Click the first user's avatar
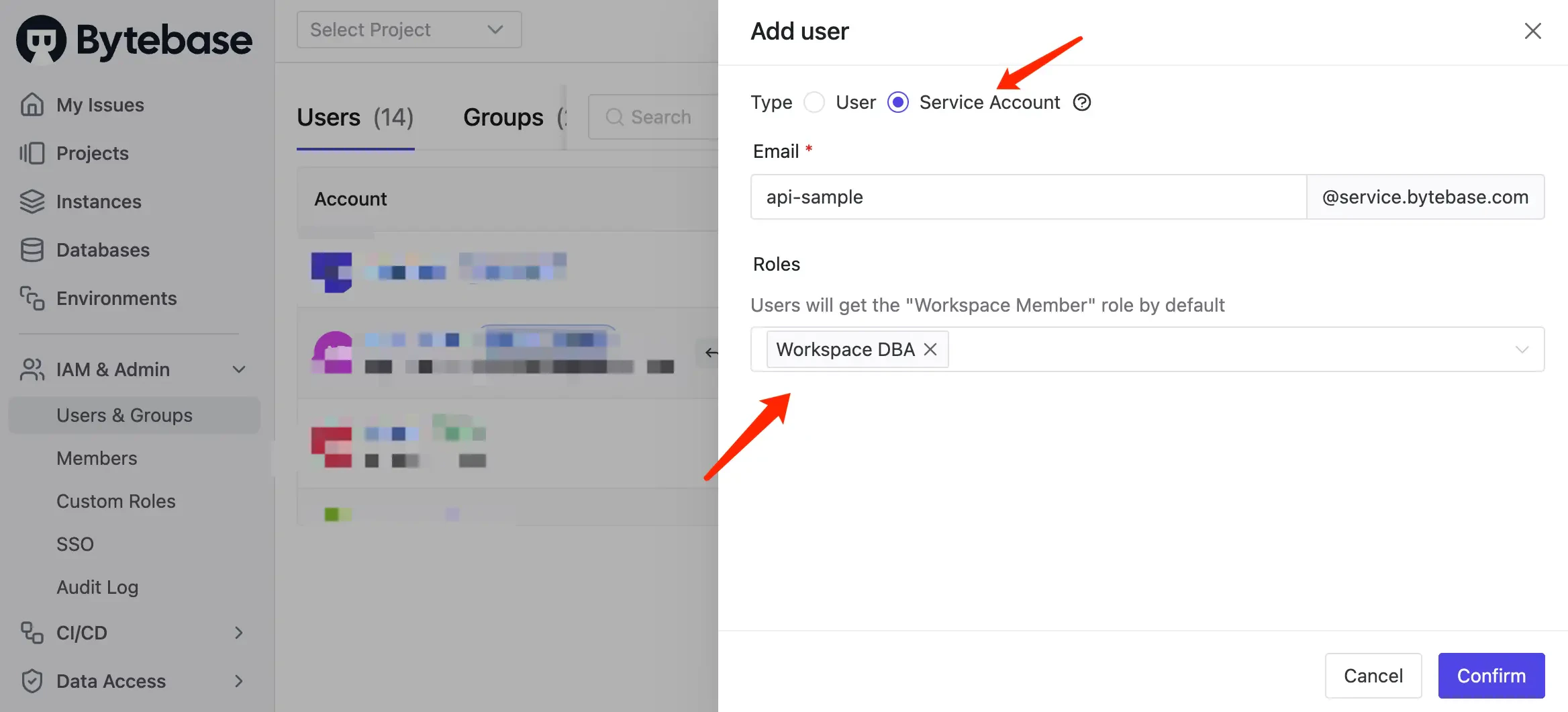The width and height of the screenshot is (1568, 712). (332, 271)
